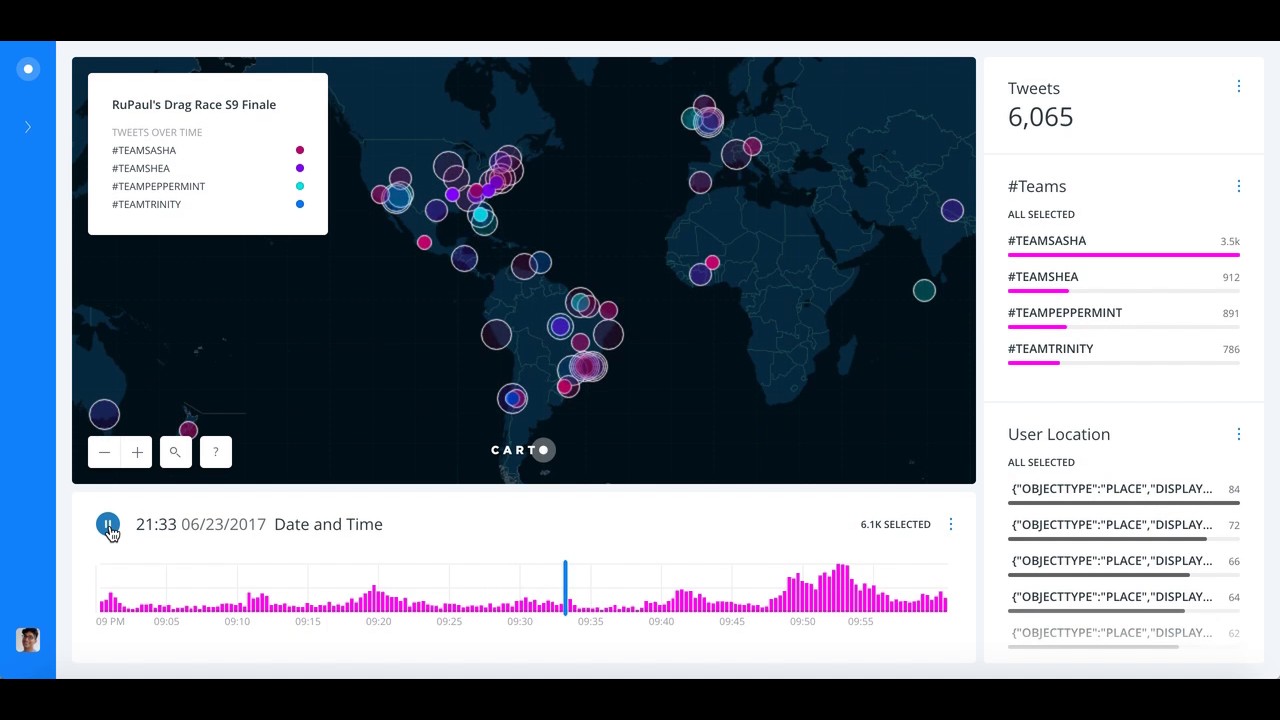Click the CARTO logo on map
This screenshot has width=1280, height=720.
click(x=523, y=450)
